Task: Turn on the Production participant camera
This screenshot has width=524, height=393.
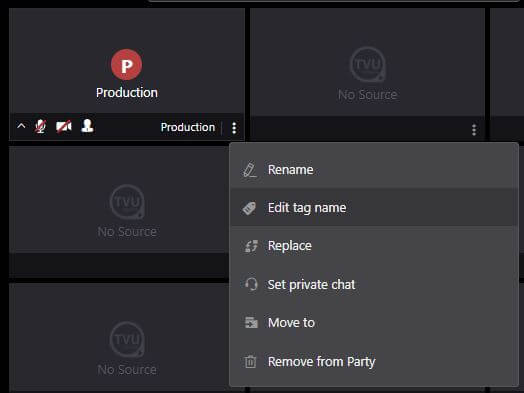Action: pos(63,127)
